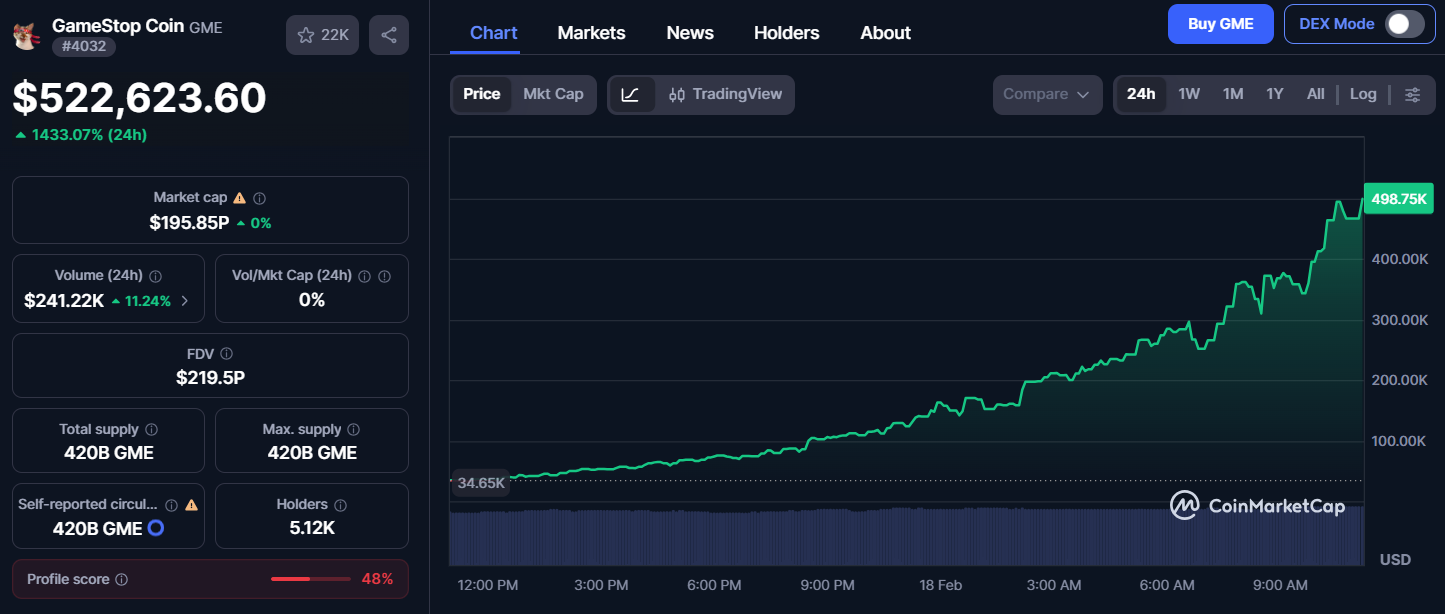Click the GameStop Coin logo icon
This screenshot has width=1445, height=614.
[x=26, y=36]
